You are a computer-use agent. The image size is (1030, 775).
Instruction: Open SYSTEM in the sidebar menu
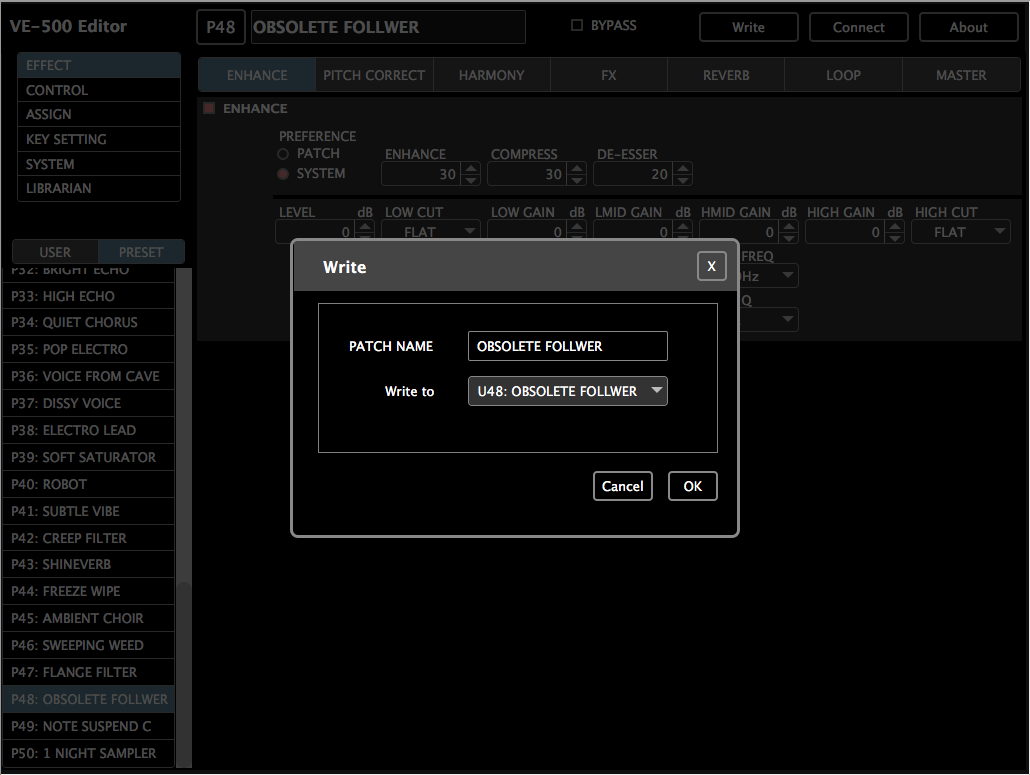tap(99, 164)
